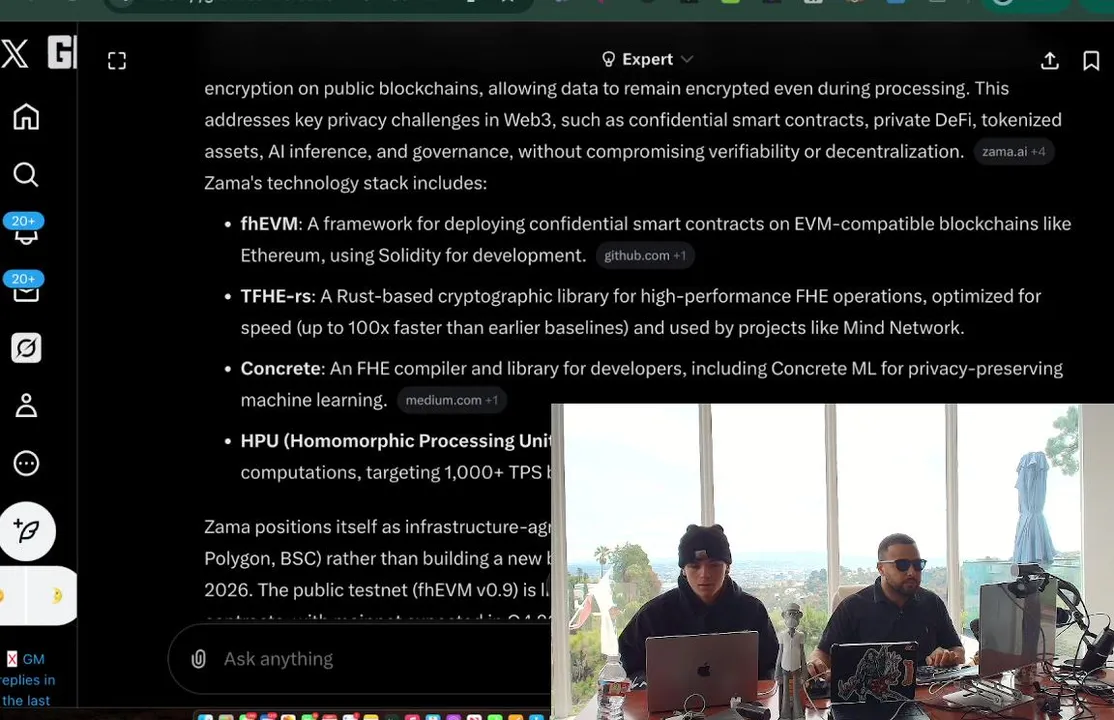Open notifications with 20+ badge
1114x720 pixels.
coord(24,229)
